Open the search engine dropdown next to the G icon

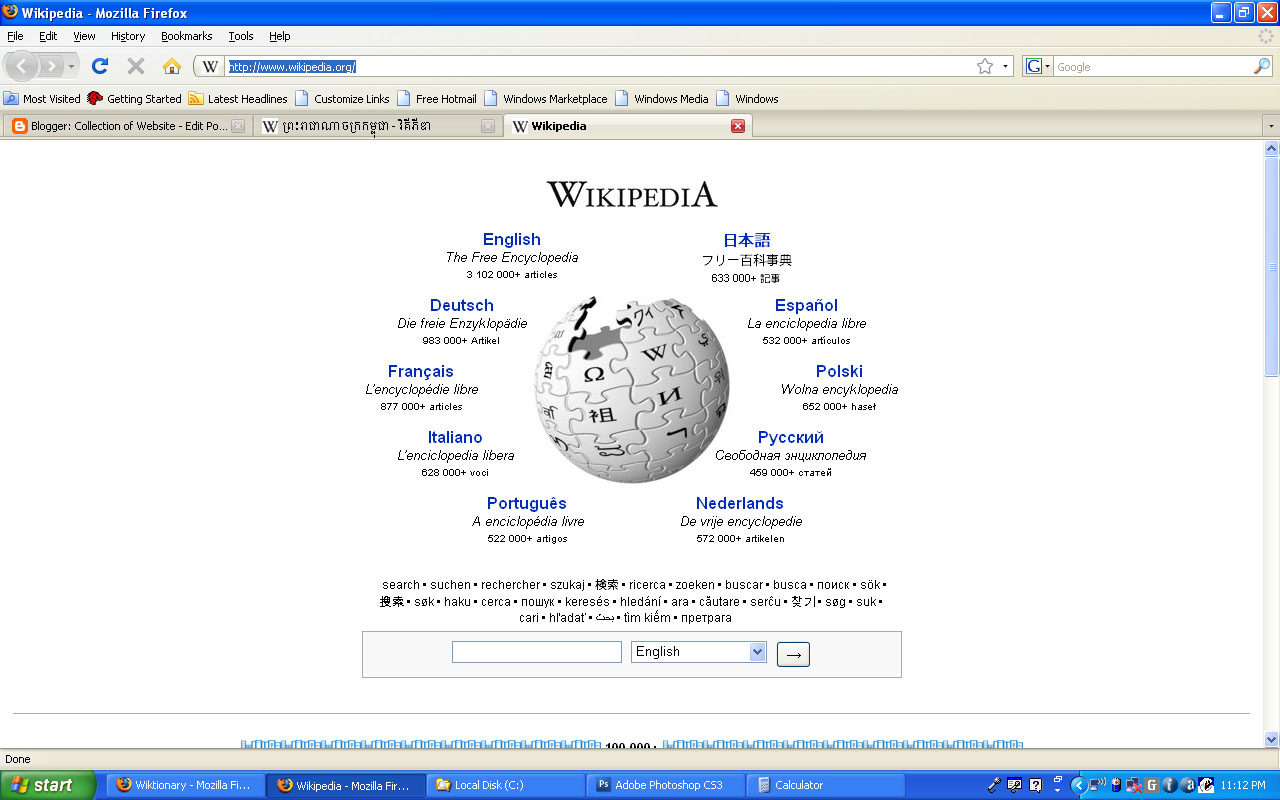click(1048, 66)
